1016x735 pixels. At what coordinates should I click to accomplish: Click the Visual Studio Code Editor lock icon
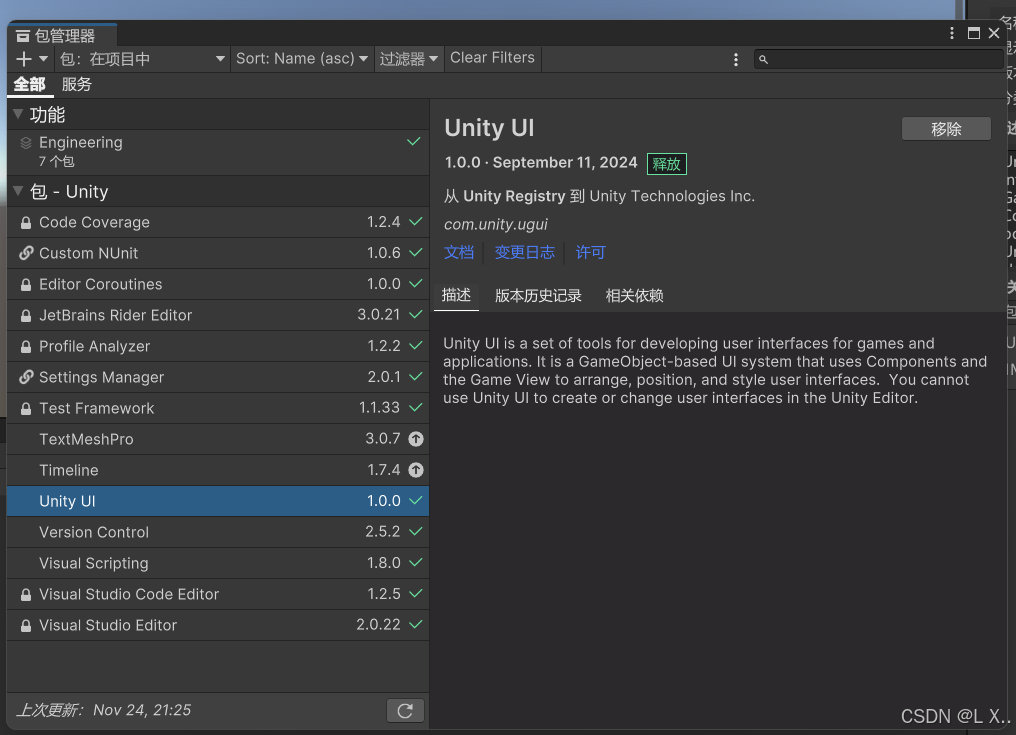[26, 594]
